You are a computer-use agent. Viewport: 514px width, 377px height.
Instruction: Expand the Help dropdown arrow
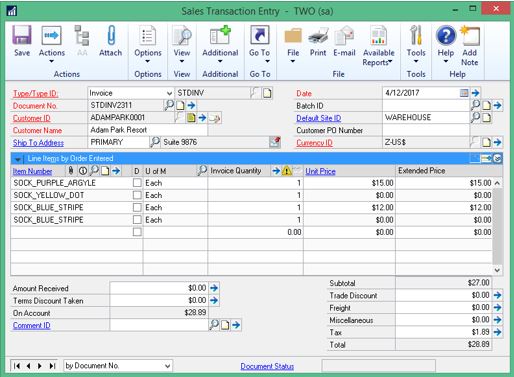click(x=446, y=61)
